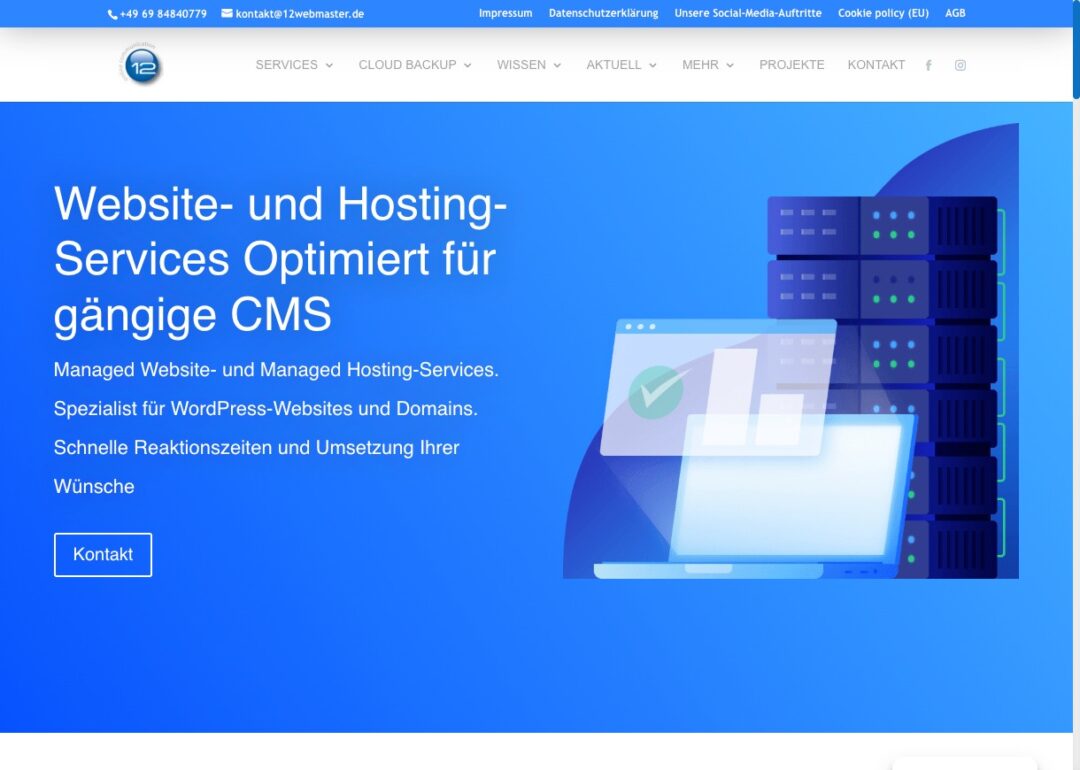Expand the Aktuell menu
Image resolution: width=1080 pixels, height=770 pixels.
coord(621,65)
